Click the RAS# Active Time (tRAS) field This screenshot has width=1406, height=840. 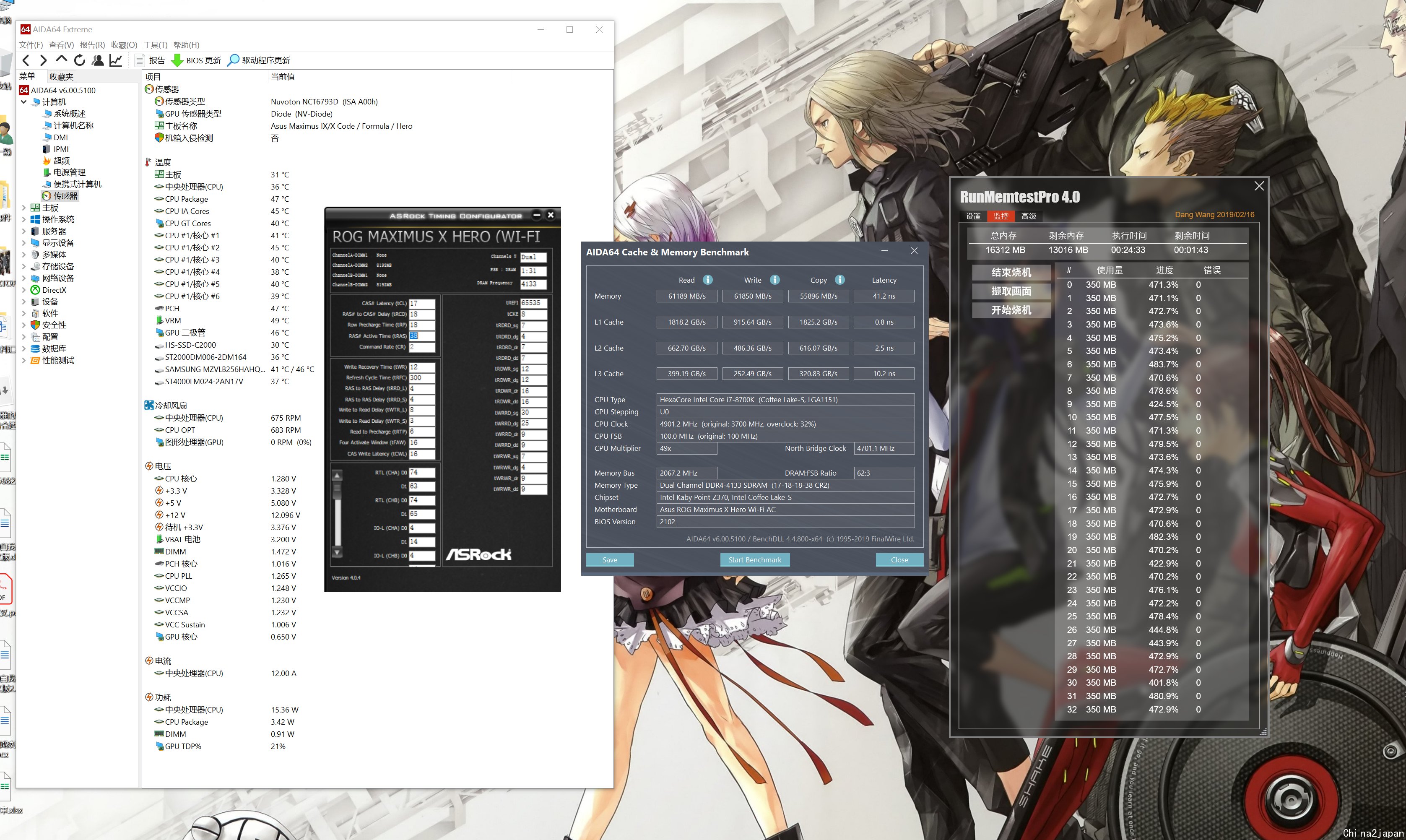(421, 335)
